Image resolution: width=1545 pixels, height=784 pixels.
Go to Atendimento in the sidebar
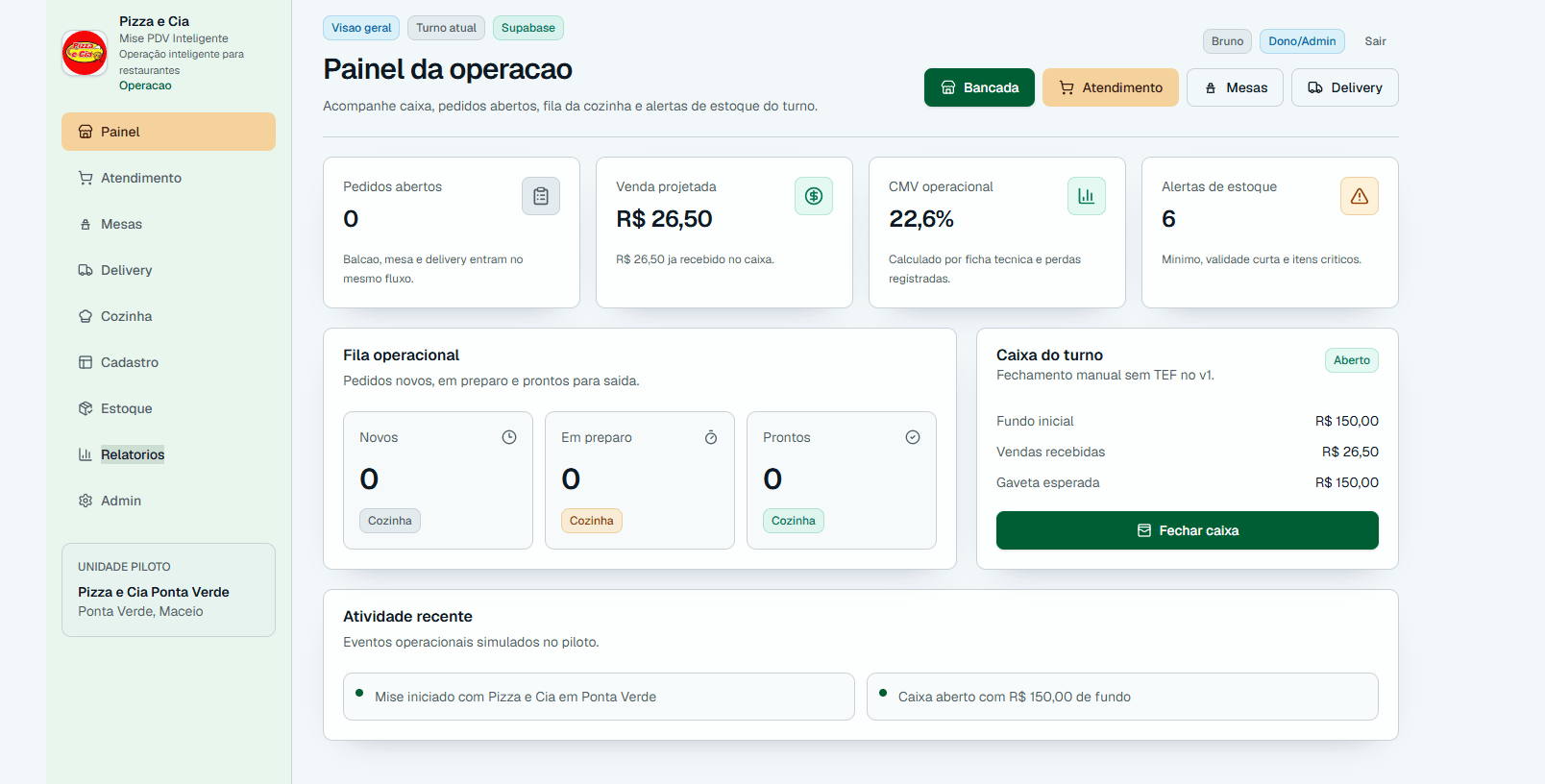168,178
